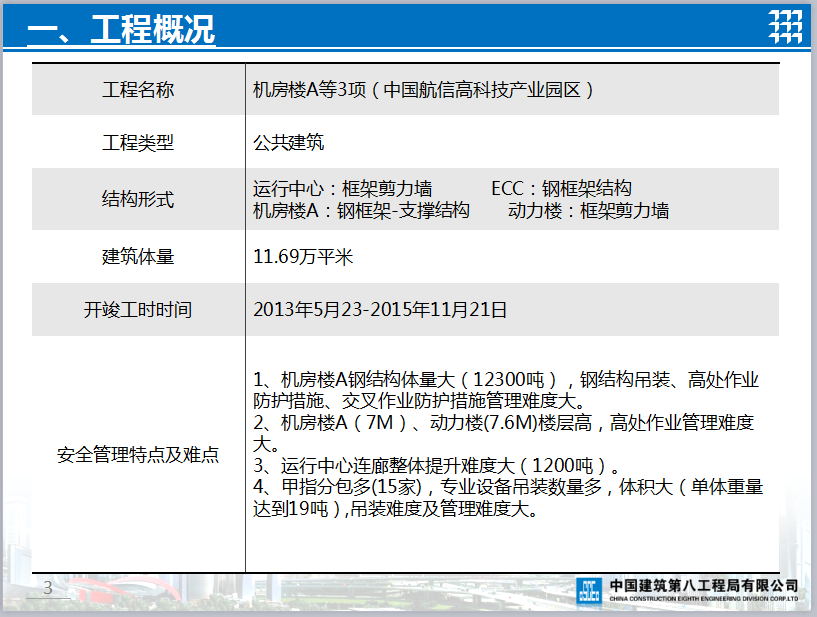Click point 3 about 运行中心连廊整体提升
Image resolution: width=817 pixels, height=617 pixels.
click(437, 465)
